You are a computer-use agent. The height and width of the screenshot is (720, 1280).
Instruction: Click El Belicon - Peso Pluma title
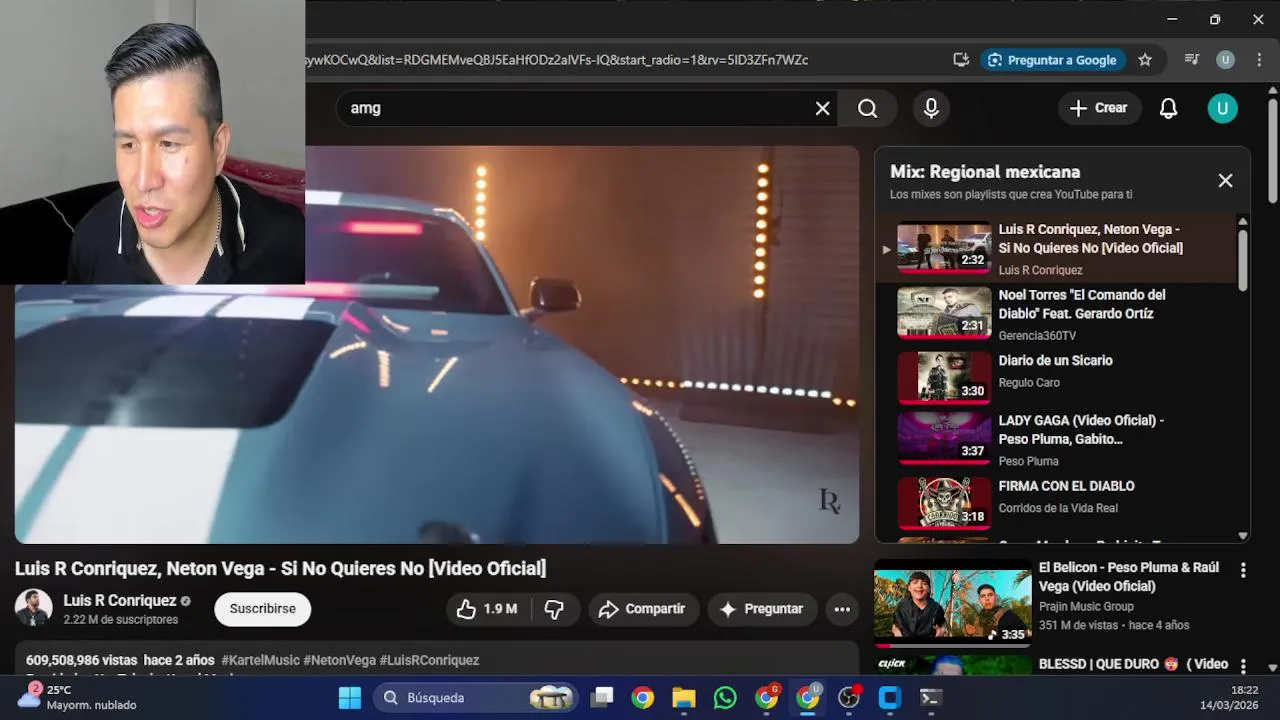(1129, 577)
